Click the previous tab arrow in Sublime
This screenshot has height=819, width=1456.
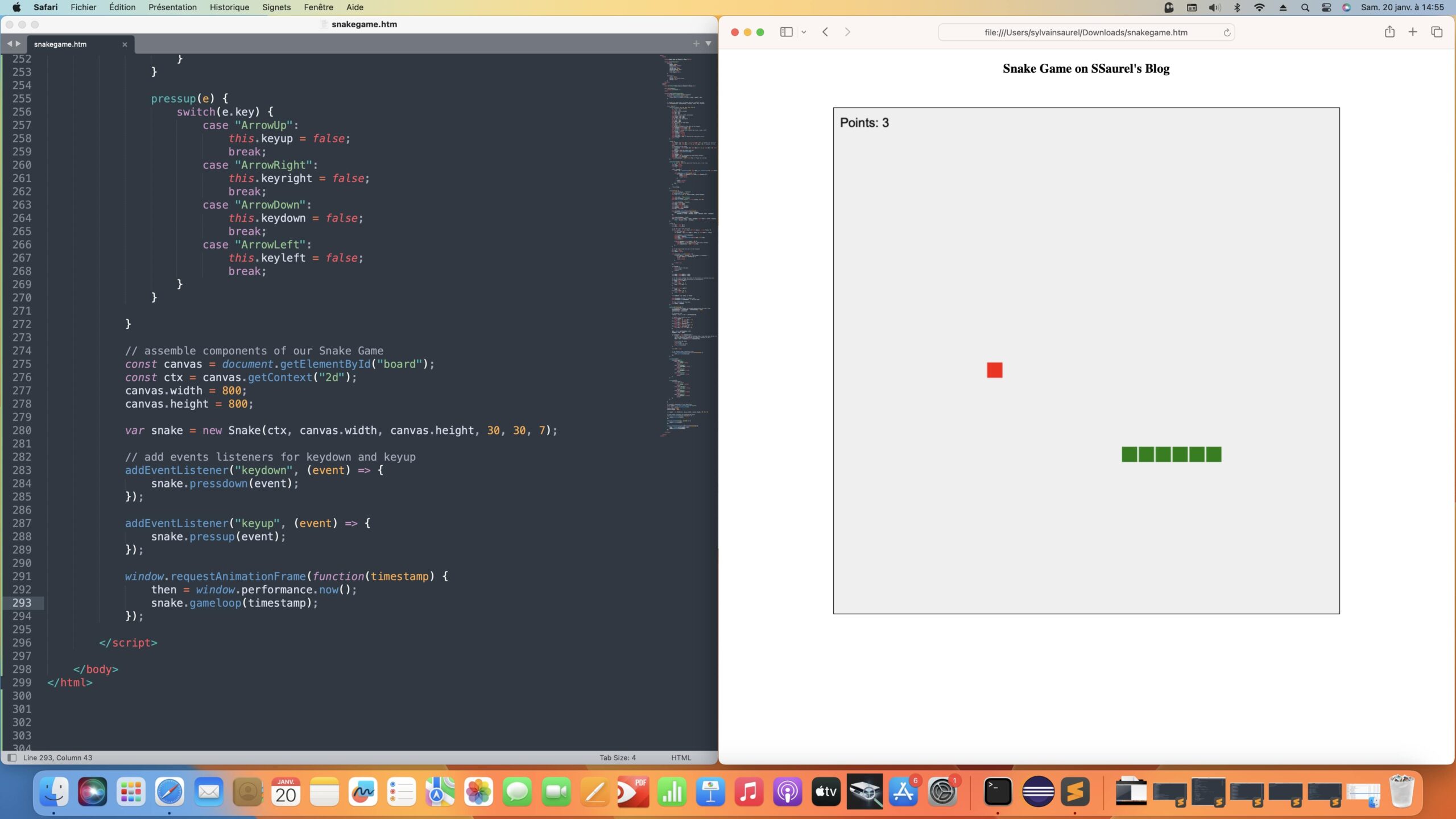coord(9,44)
